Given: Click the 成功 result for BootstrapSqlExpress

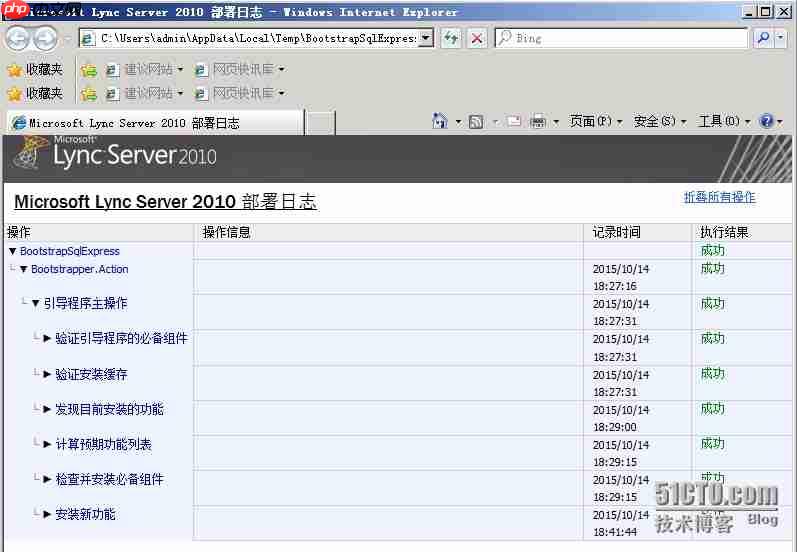Looking at the screenshot, I should click(x=713, y=251).
